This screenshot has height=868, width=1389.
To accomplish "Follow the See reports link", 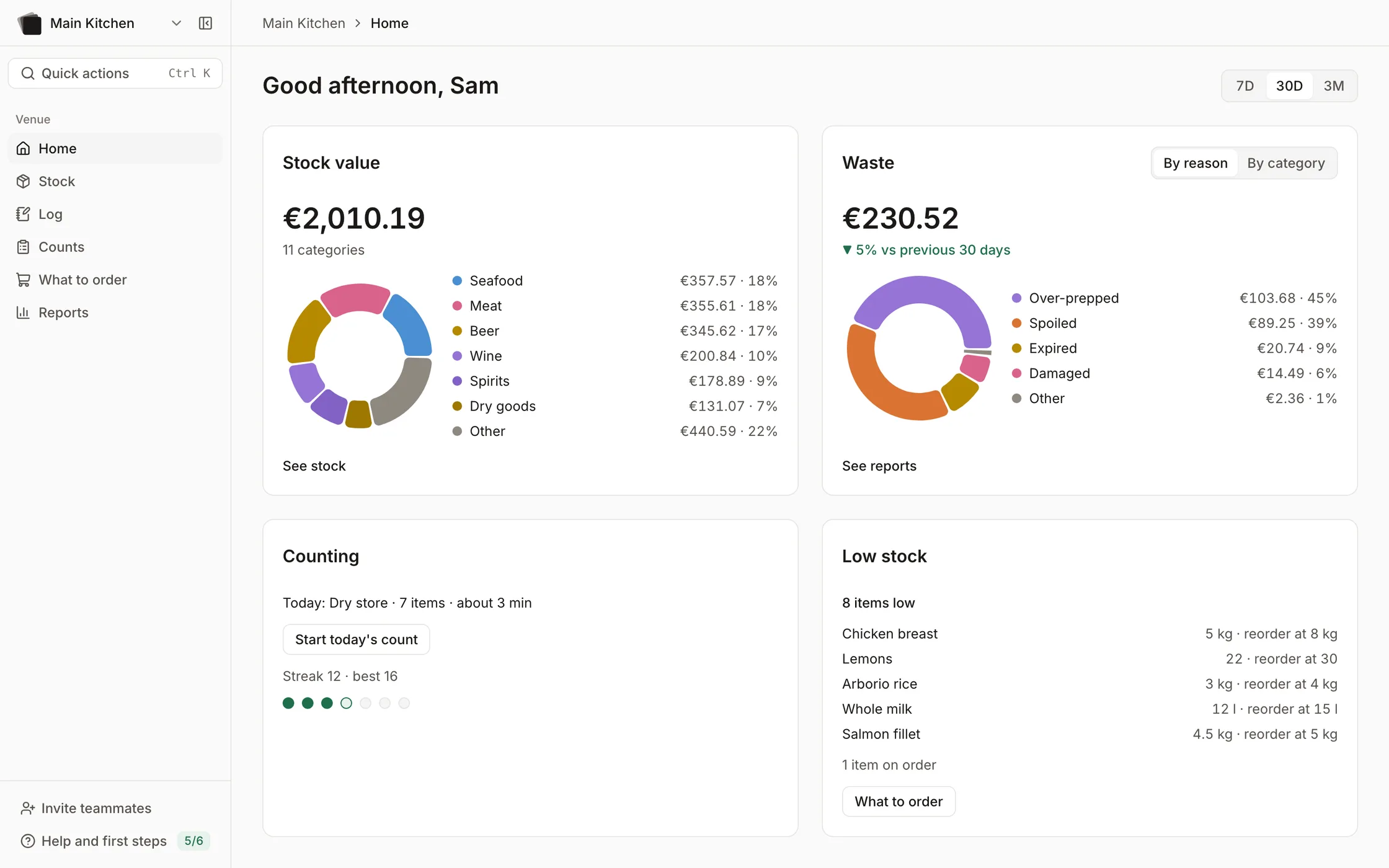I will (x=879, y=466).
